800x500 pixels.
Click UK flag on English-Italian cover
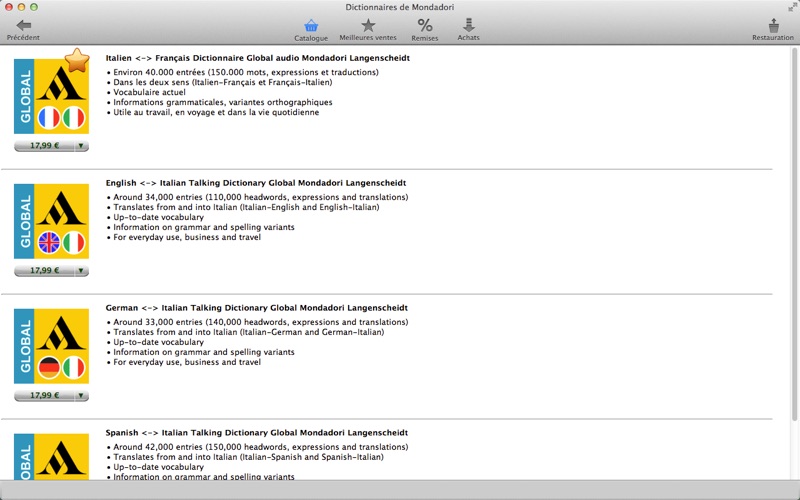tap(49, 243)
